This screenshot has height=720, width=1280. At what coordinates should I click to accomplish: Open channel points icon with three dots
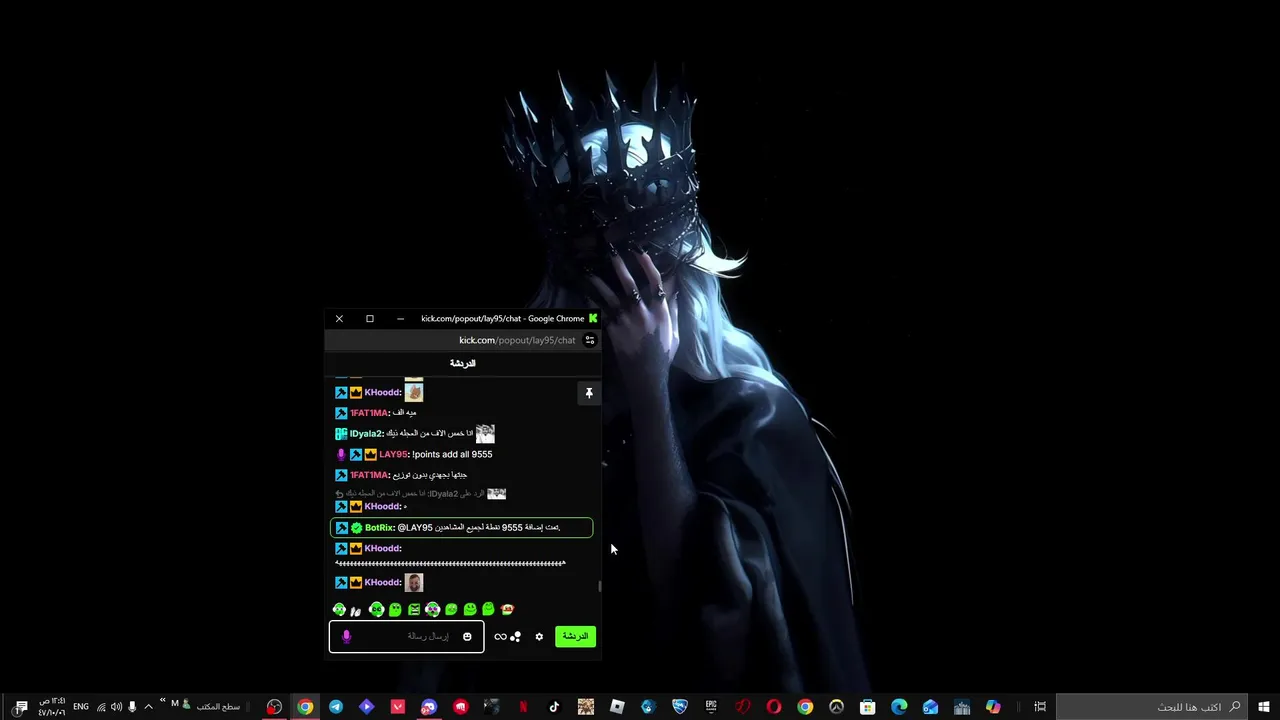516,636
